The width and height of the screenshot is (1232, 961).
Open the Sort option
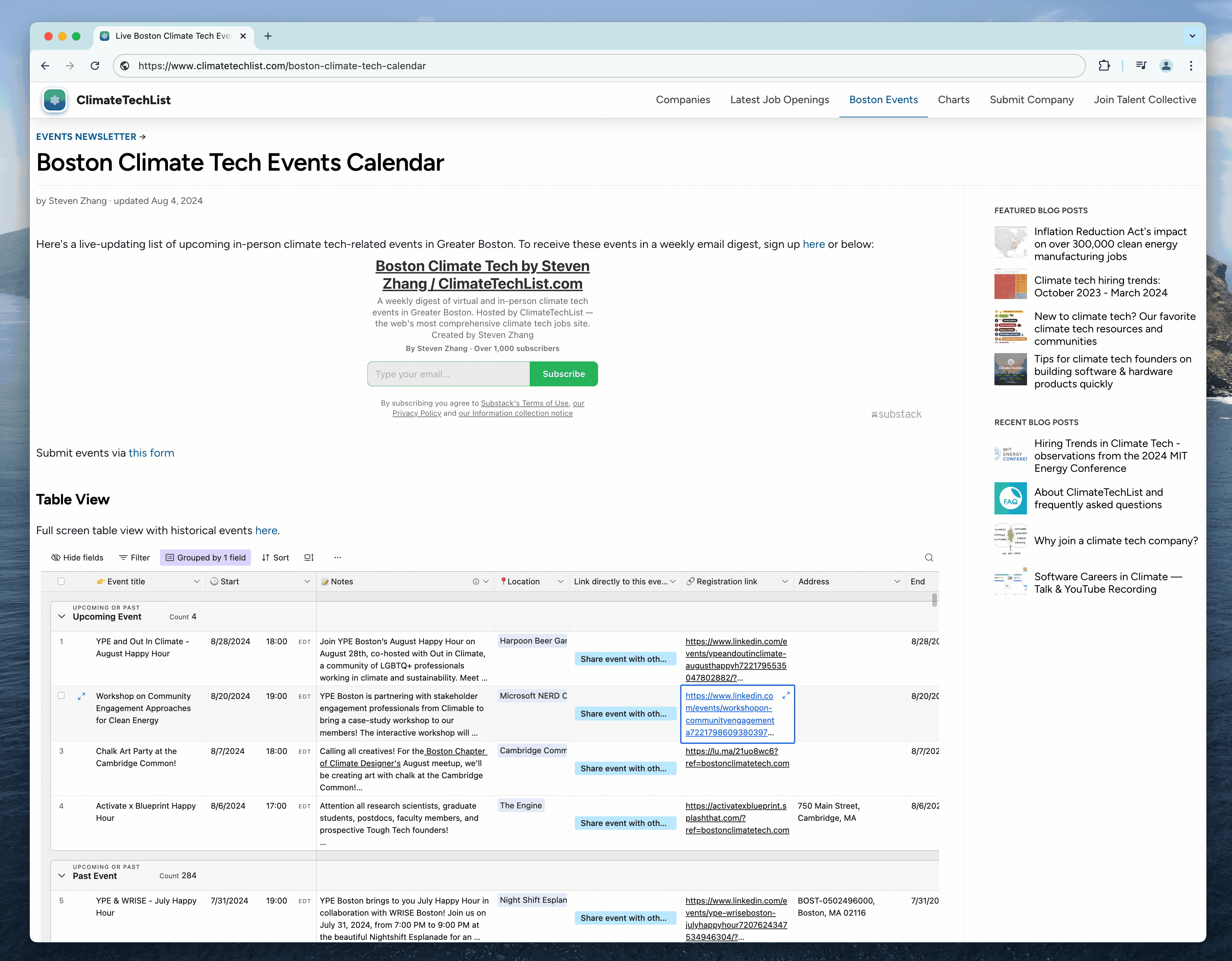(x=275, y=558)
